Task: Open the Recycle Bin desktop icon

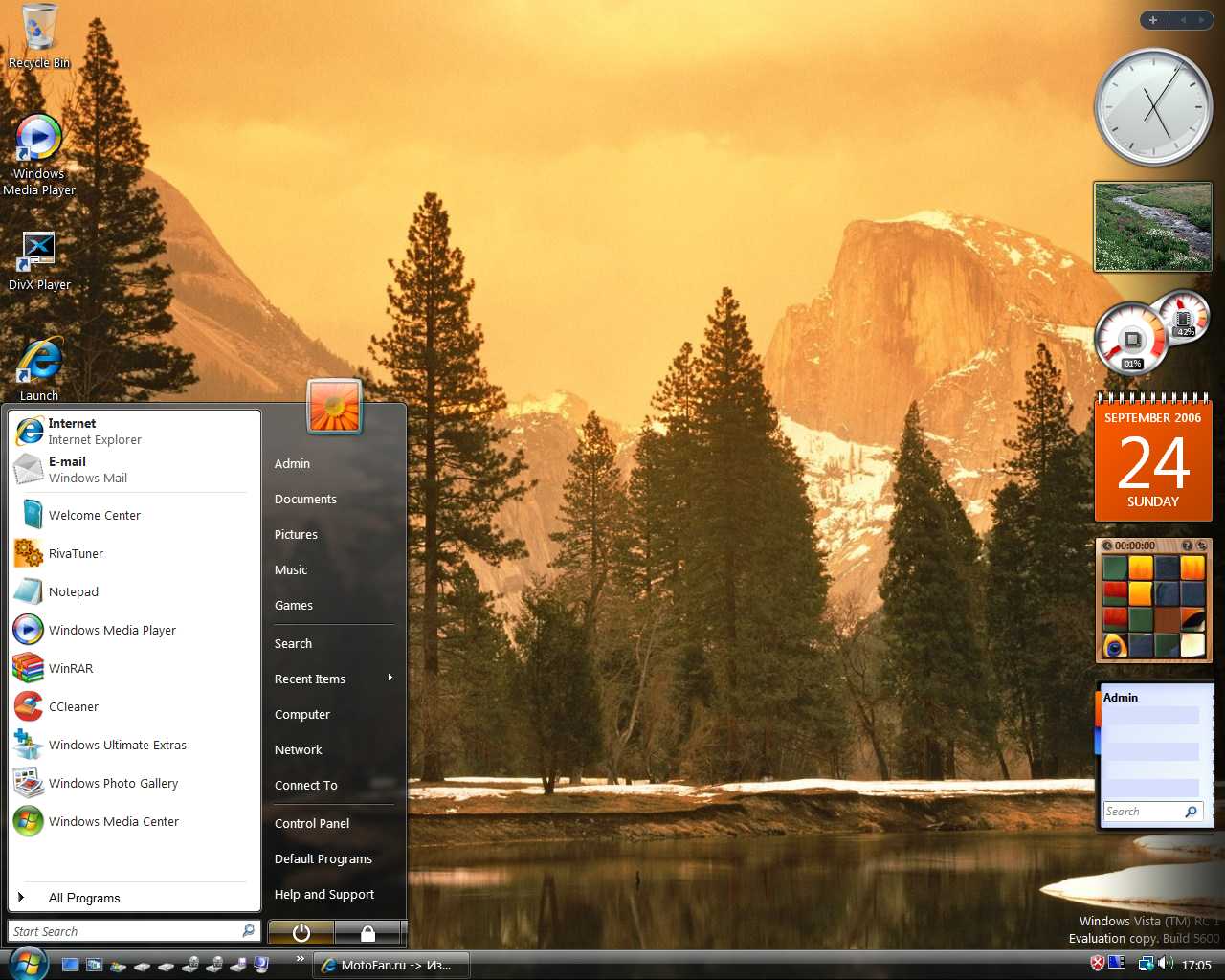Action: [x=39, y=36]
